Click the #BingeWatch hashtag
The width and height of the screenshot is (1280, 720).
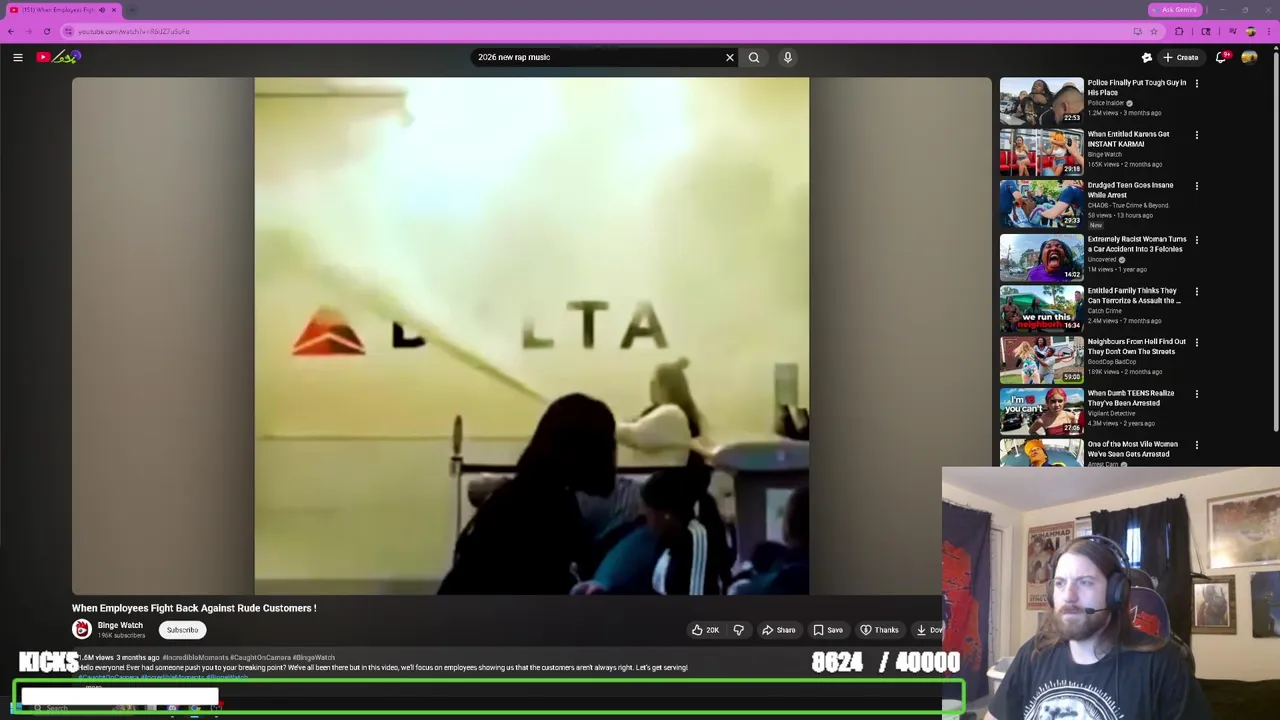tap(315, 658)
